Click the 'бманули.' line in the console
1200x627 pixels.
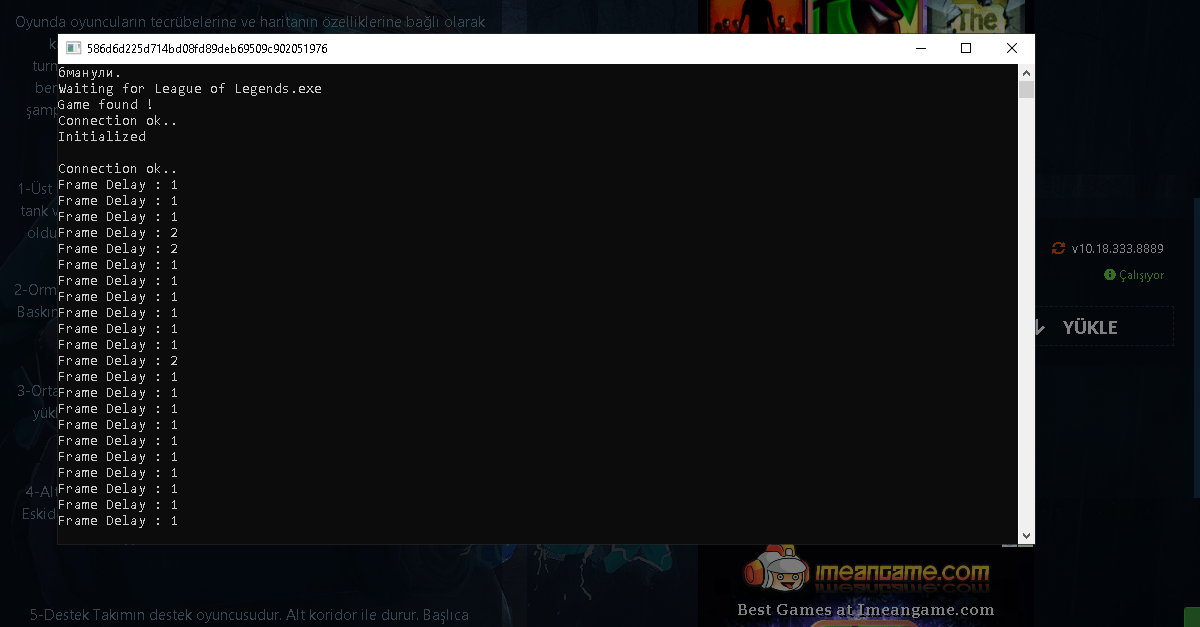[x=90, y=73]
